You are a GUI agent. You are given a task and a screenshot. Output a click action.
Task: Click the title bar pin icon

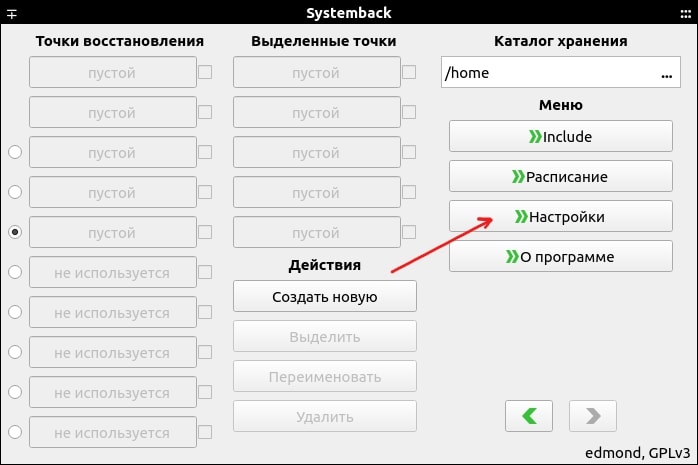tap(12, 14)
